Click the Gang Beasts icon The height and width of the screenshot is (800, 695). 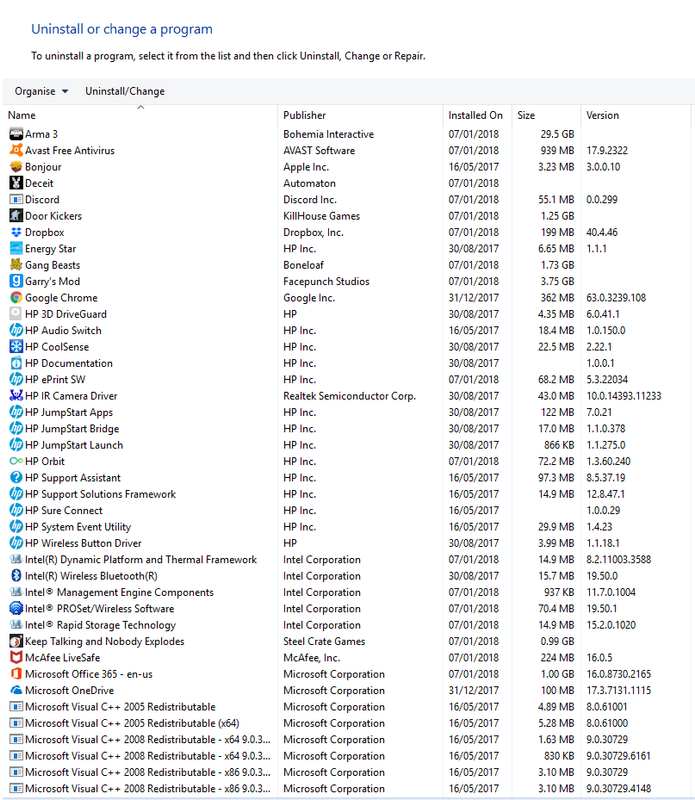click(16, 265)
